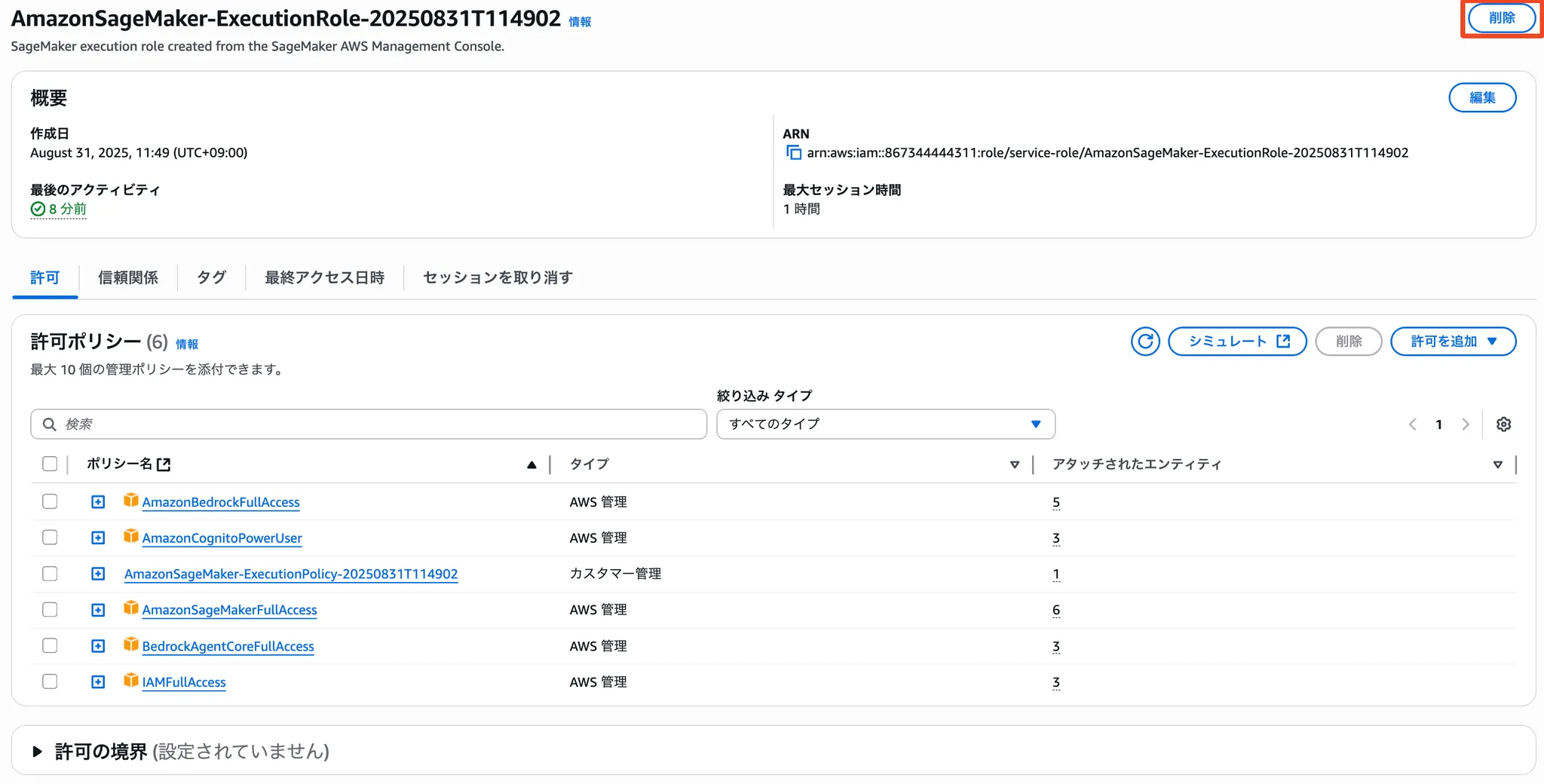Go to the previous page of policies
This screenshot has height=784, width=1544.
1413,424
